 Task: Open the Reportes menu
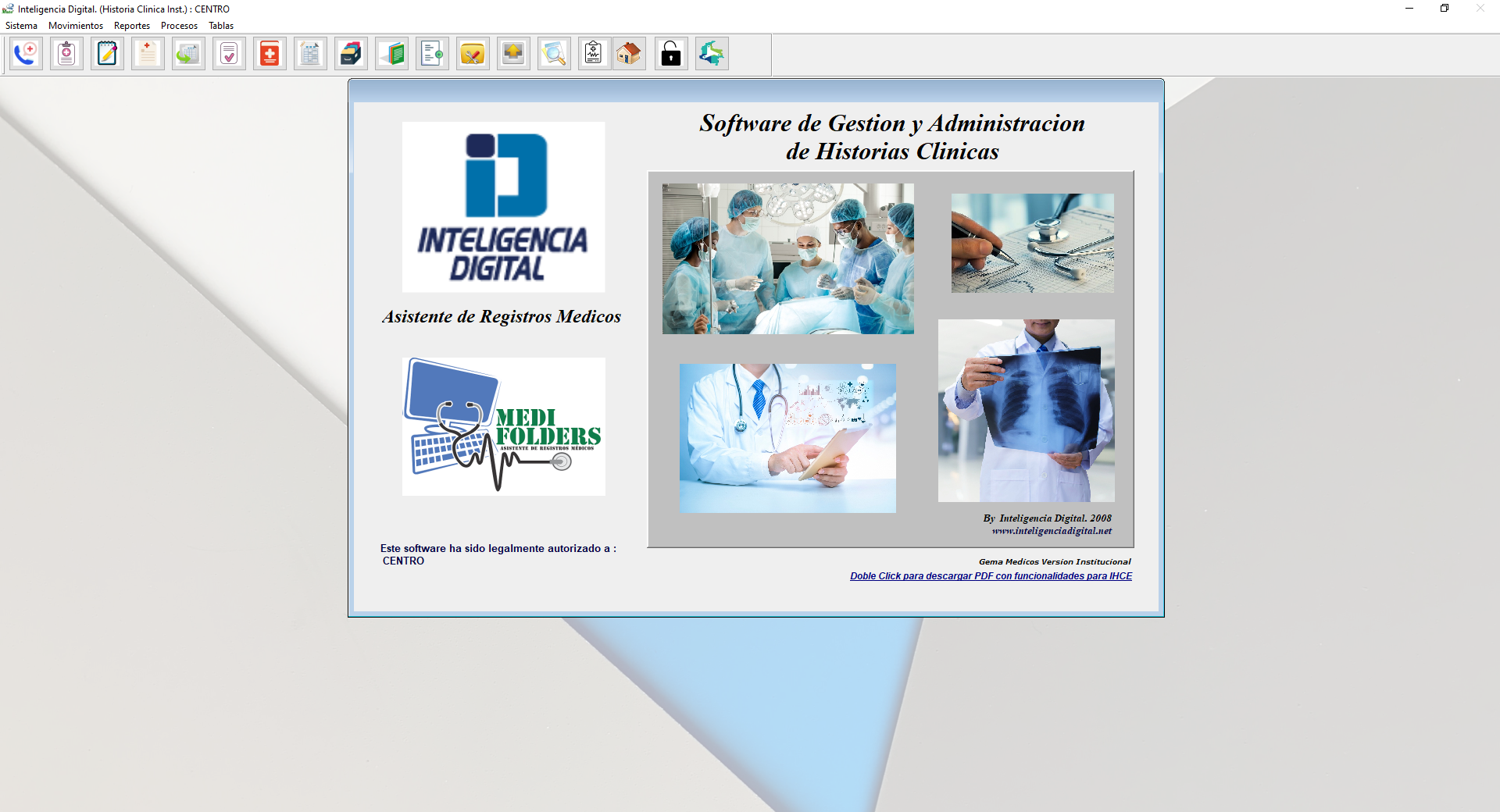132,26
